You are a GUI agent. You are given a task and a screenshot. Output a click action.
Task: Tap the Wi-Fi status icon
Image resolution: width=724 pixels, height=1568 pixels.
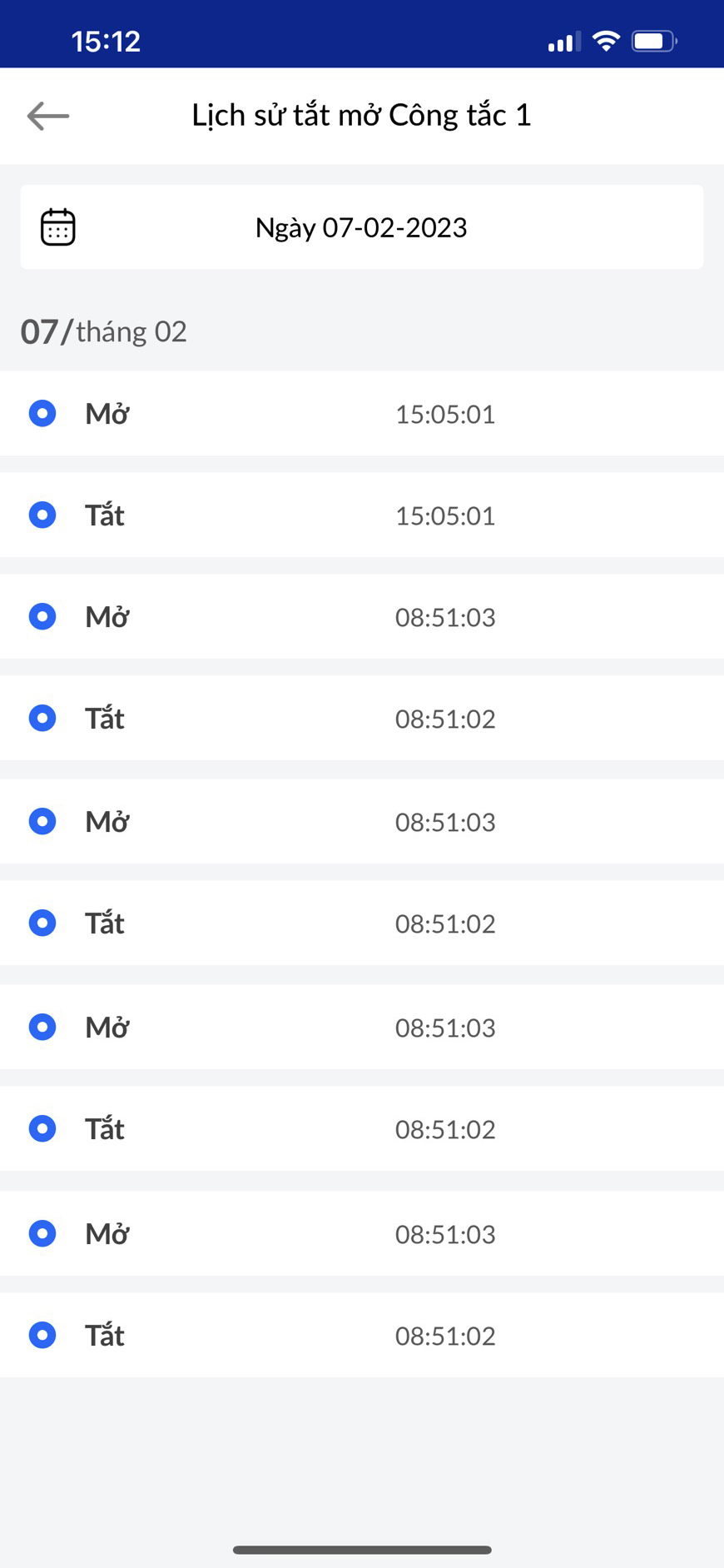[x=606, y=41]
